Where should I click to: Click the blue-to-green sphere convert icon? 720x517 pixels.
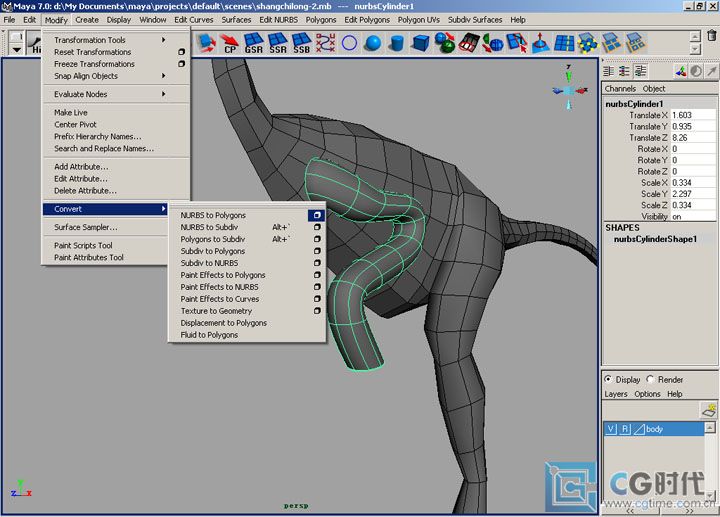click(x=444, y=44)
